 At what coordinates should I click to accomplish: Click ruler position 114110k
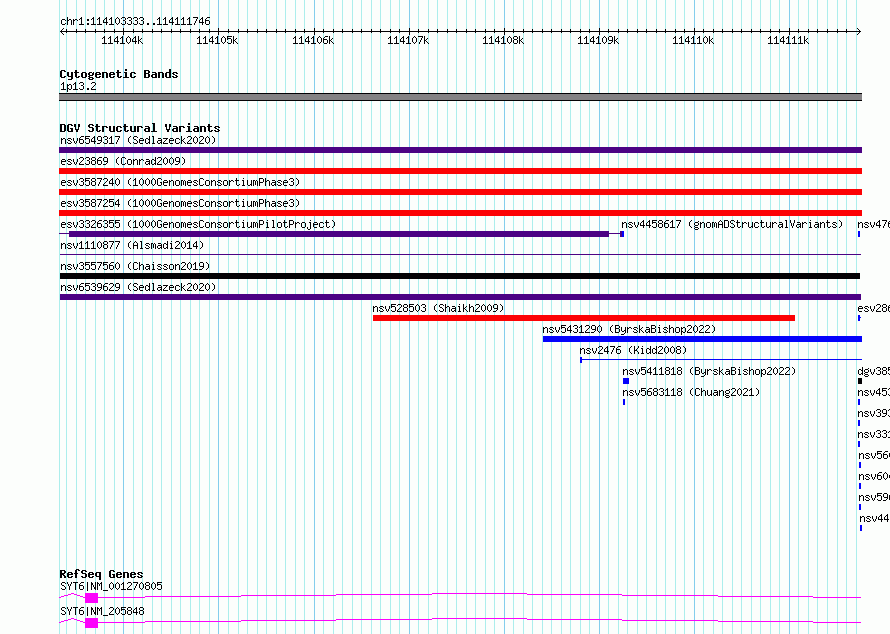pos(693,40)
